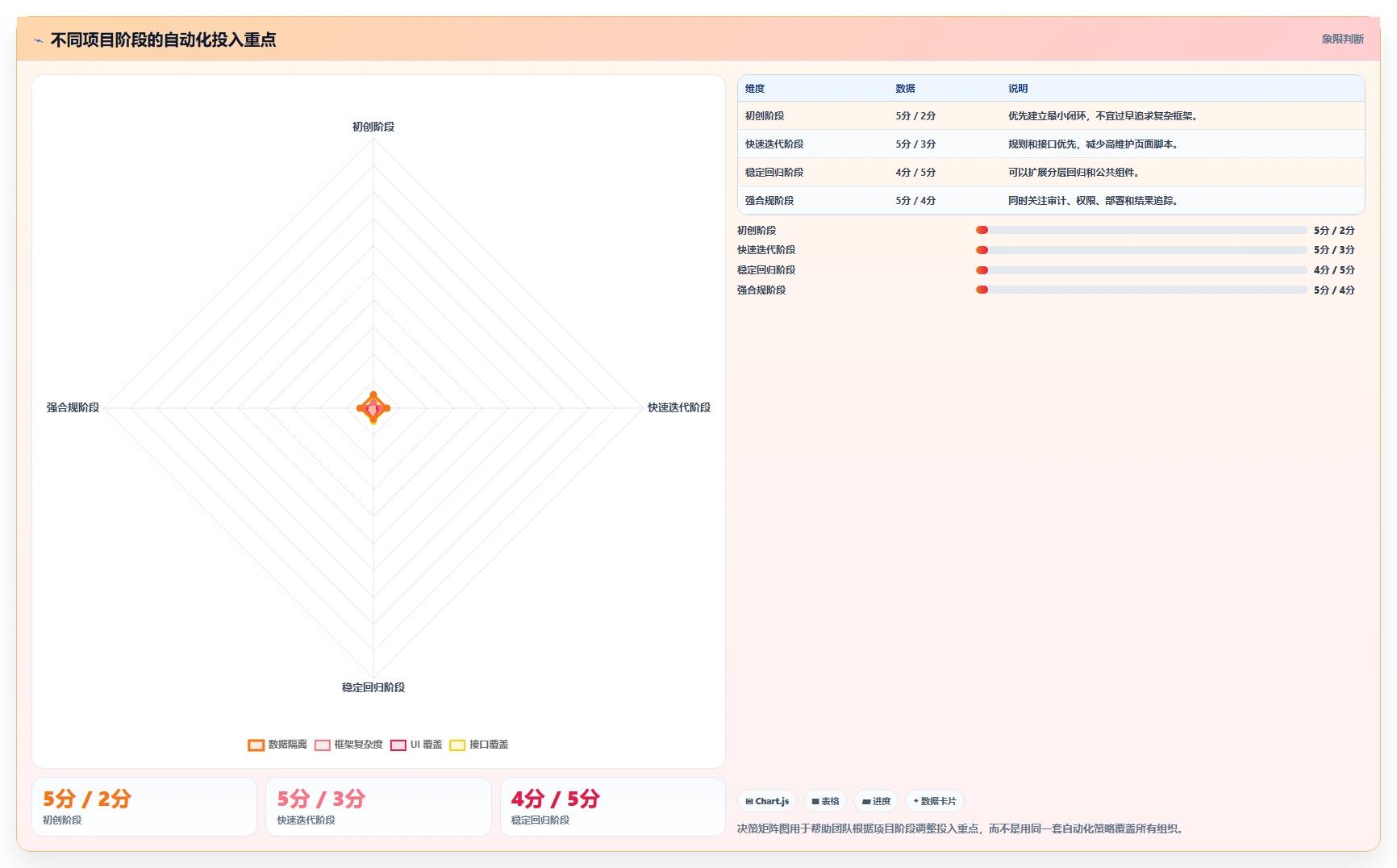Click the Chart.js chip
Screen dimensions: 1397x868
point(767,801)
